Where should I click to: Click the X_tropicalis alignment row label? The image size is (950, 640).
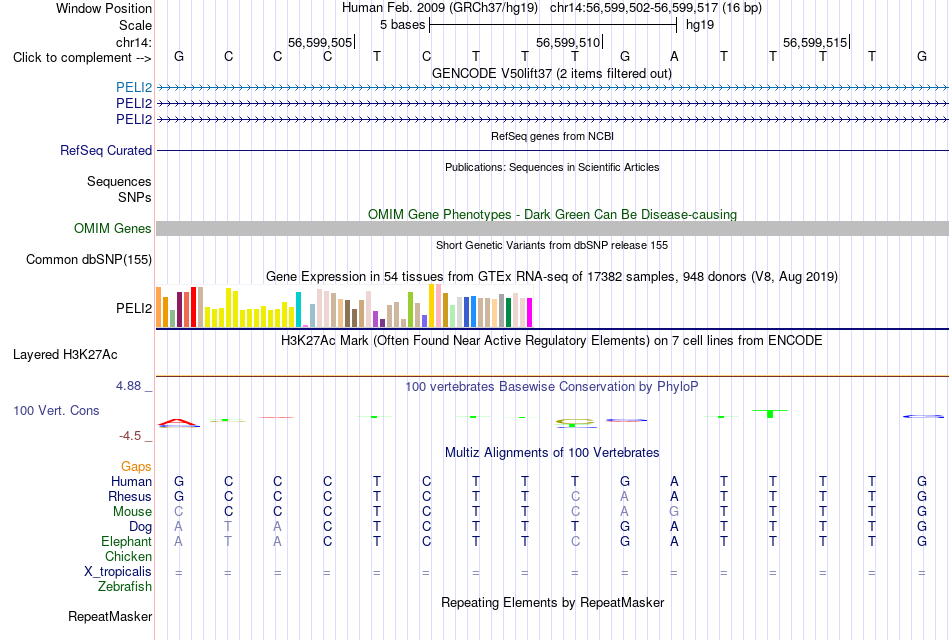[118, 572]
